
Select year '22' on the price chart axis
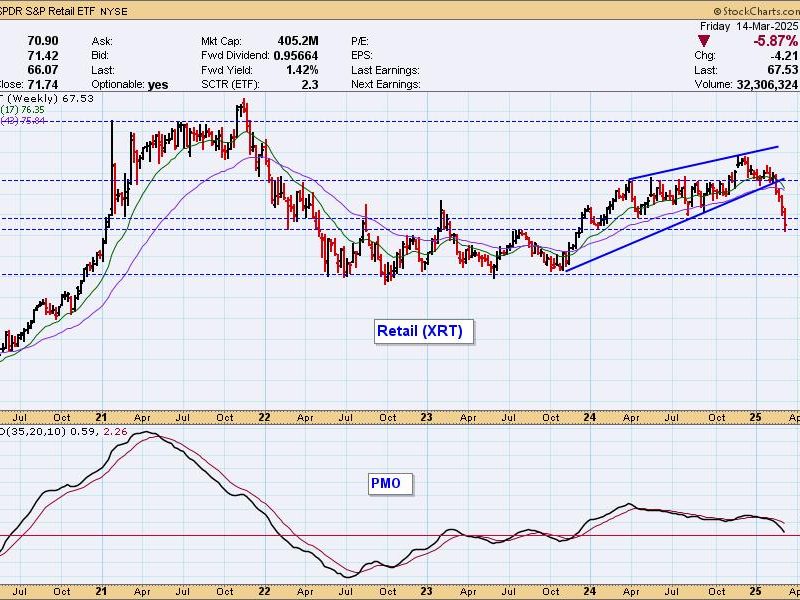(264, 418)
